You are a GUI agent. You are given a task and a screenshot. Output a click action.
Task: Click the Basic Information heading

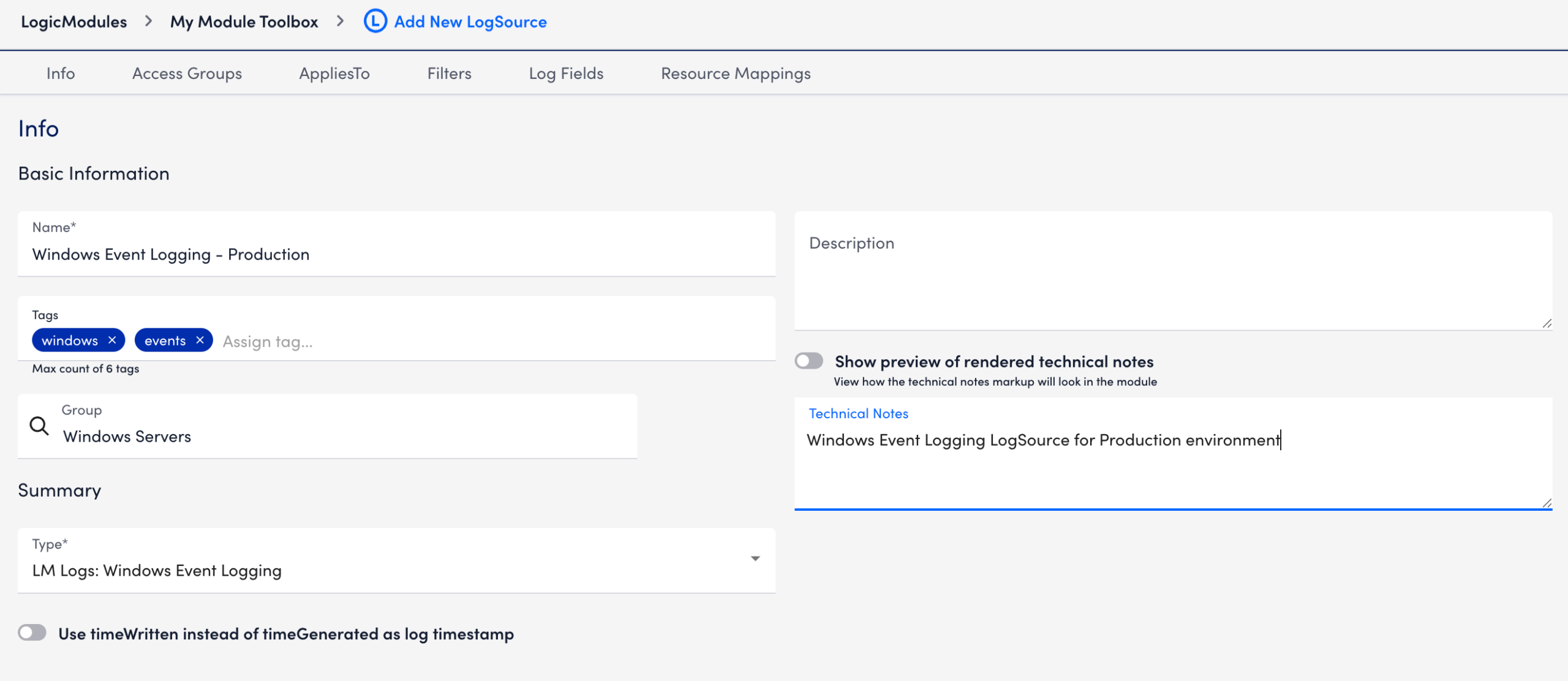pyautogui.click(x=94, y=173)
